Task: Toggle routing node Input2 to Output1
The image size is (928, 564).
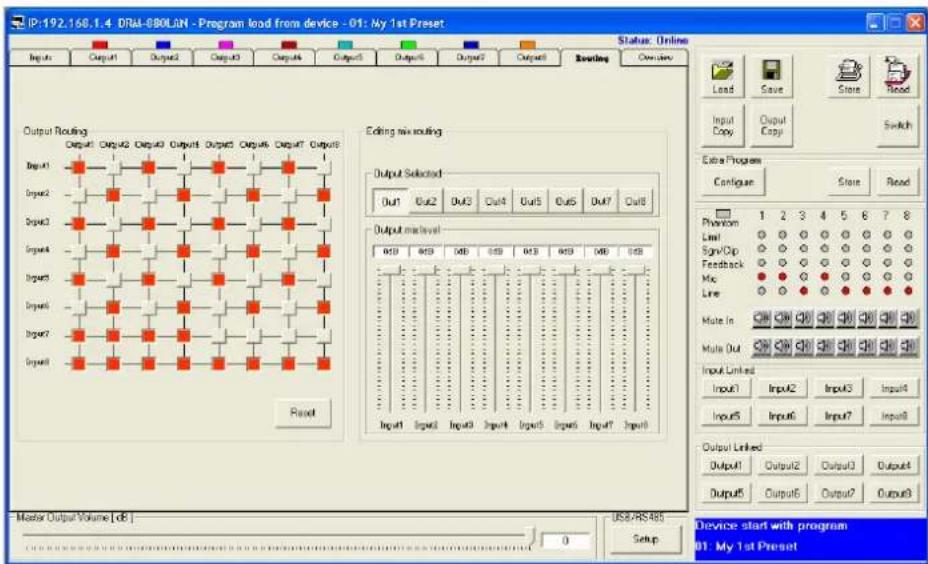Action: tap(77, 194)
